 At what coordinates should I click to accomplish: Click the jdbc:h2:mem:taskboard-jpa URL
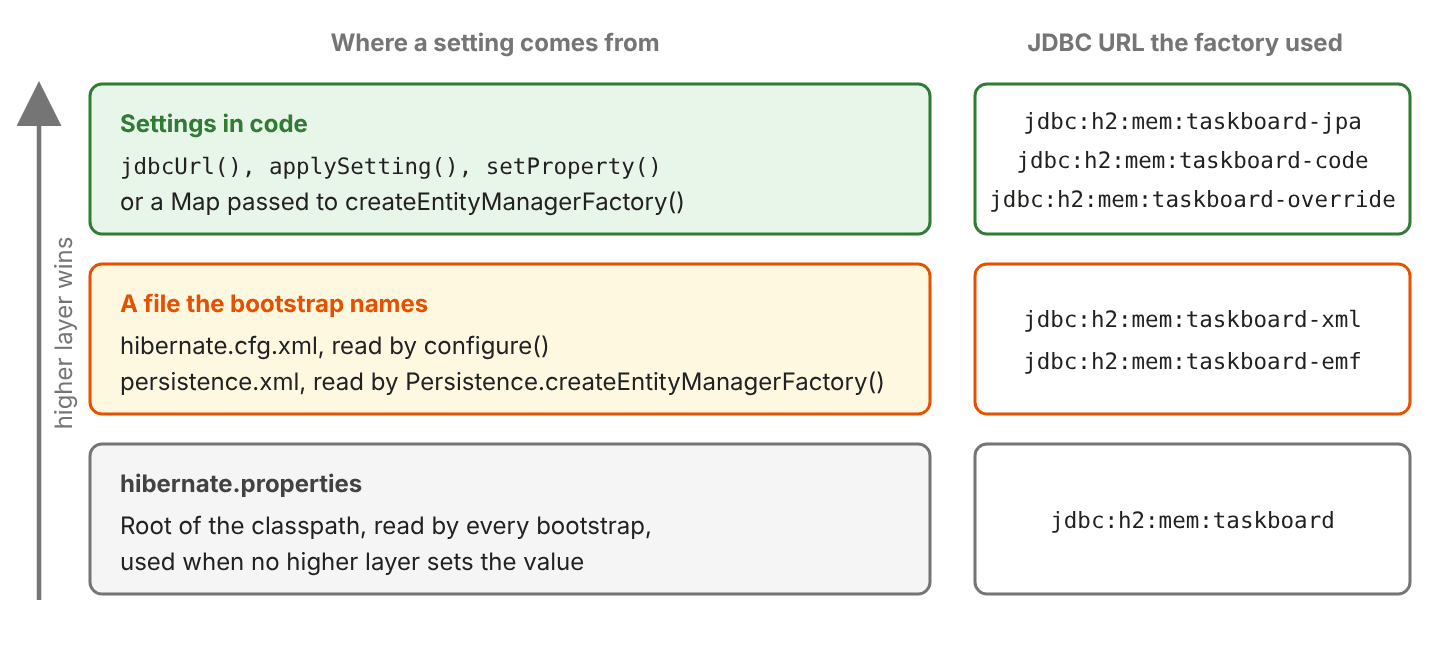pyautogui.click(x=1193, y=122)
